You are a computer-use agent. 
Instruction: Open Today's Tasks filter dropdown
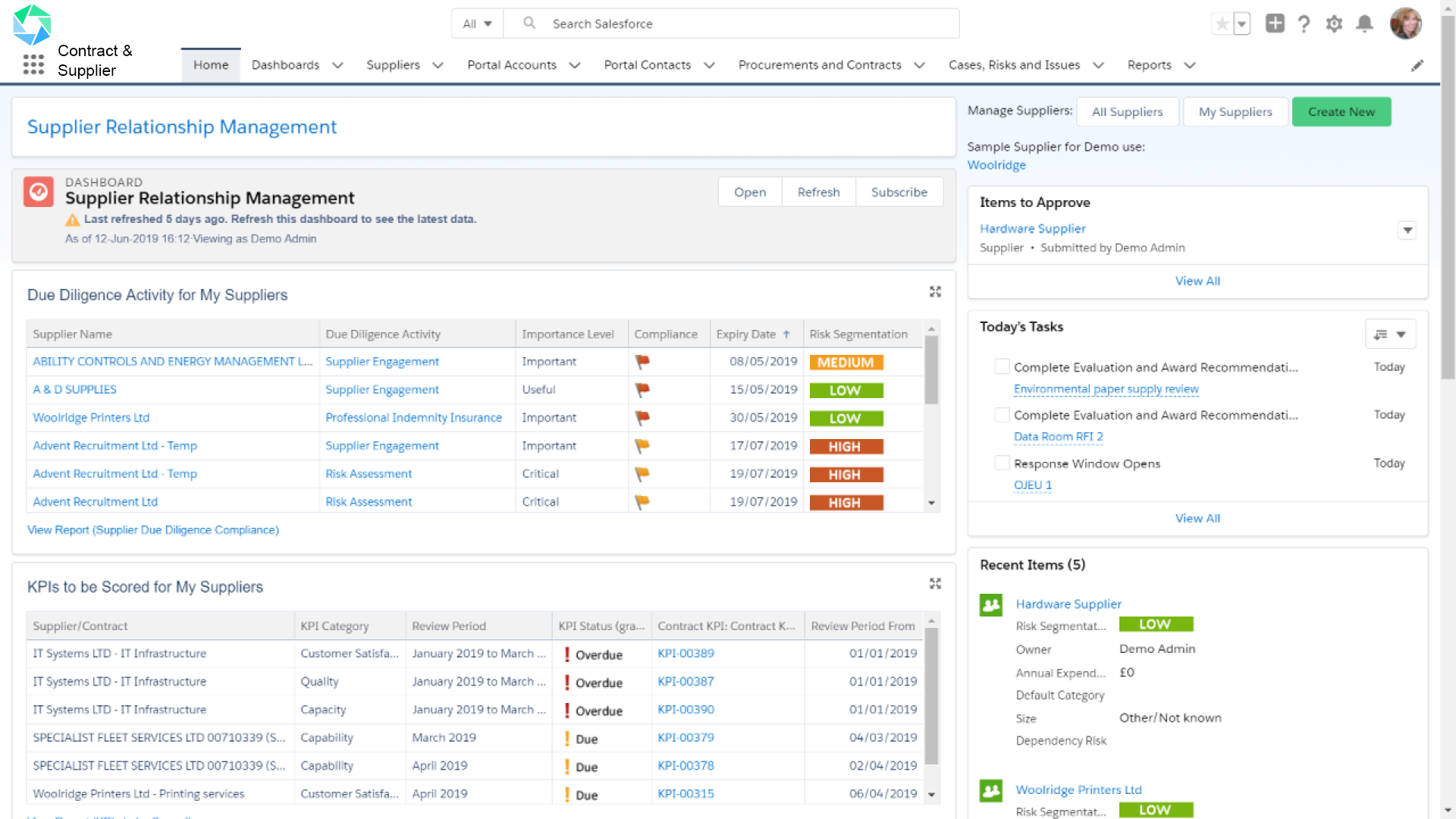click(x=1390, y=334)
